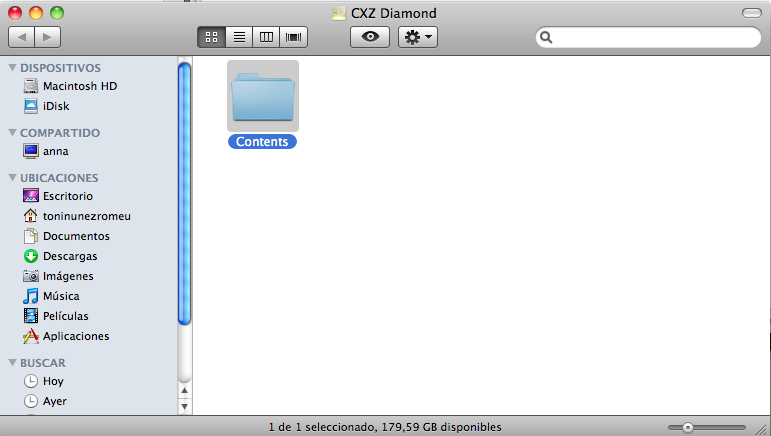The image size is (771, 436).
Task: Click the toolbar hide pill button
Action: [x=751, y=13]
